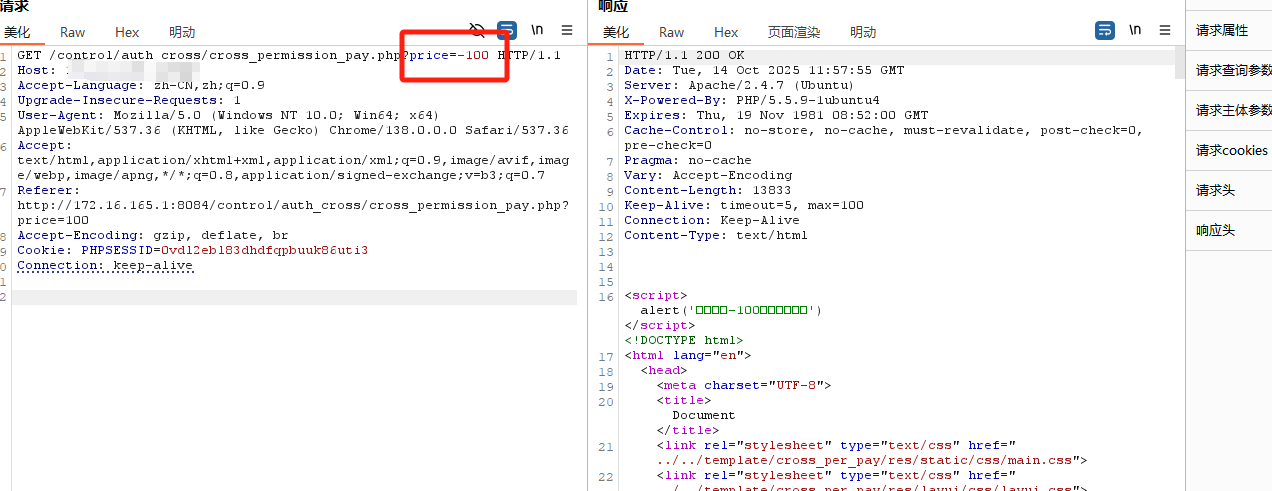Image resolution: width=1272 pixels, height=491 pixels.
Task: Toggle line wrap icon in response panel
Action: click(1105, 30)
